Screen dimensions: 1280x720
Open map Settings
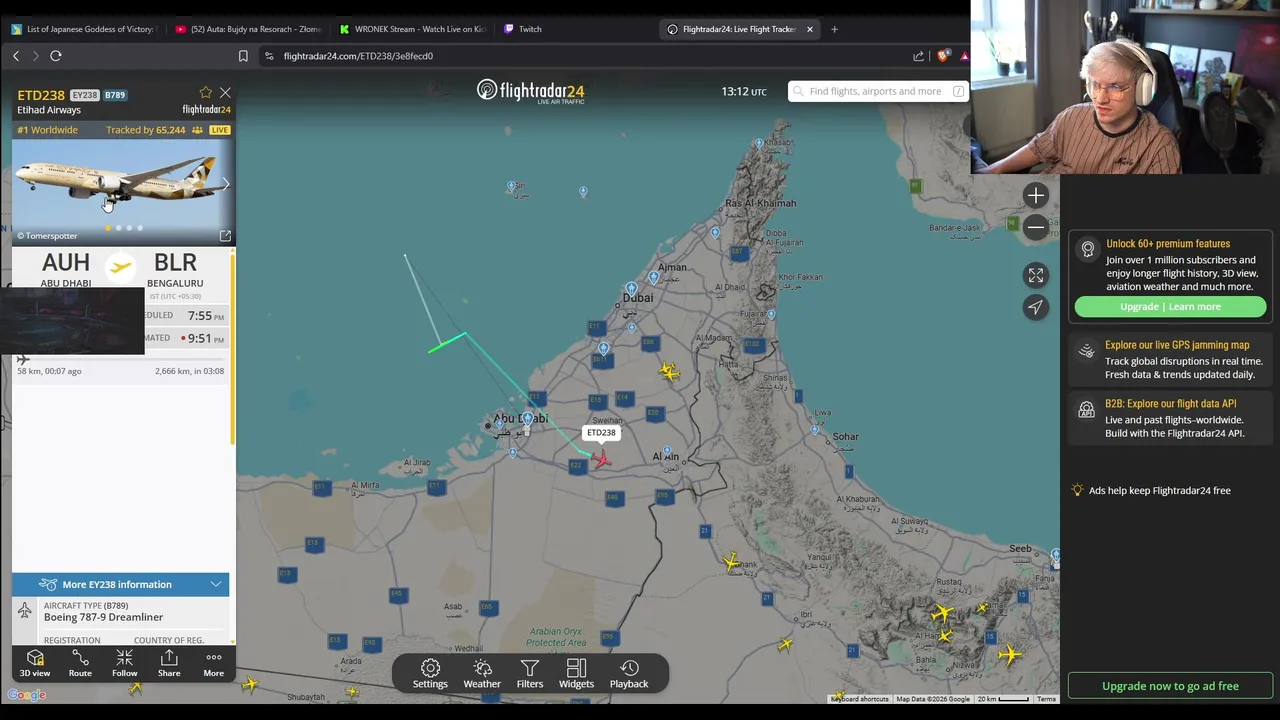tap(430, 674)
